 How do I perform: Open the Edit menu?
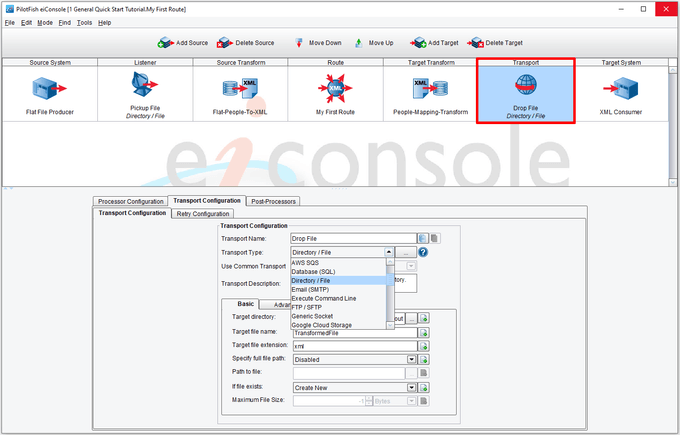pos(26,23)
